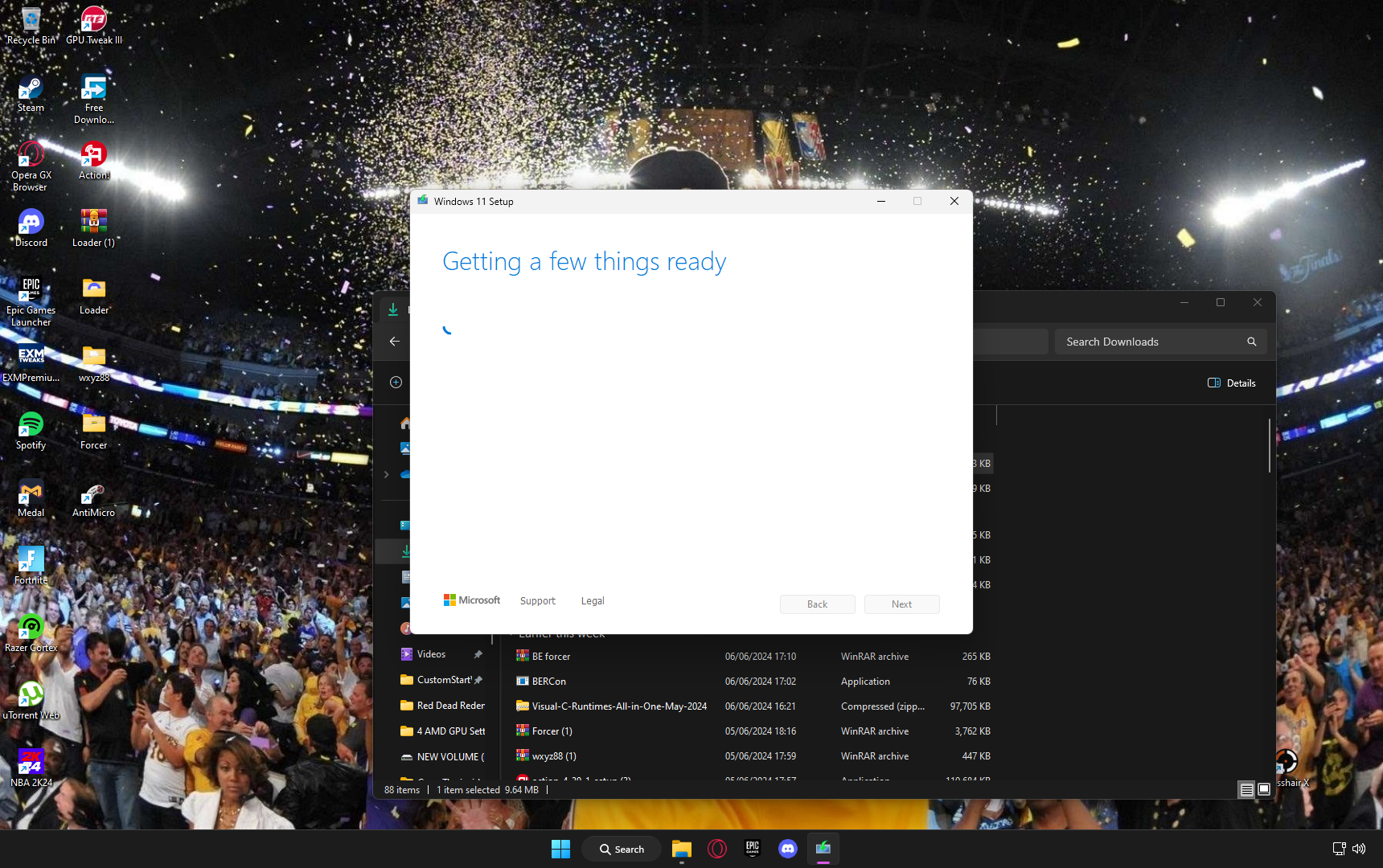Open the desktop icon partly hidden behind Explorer
This screenshot has height=868, width=1383.
[x=1290, y=768]
